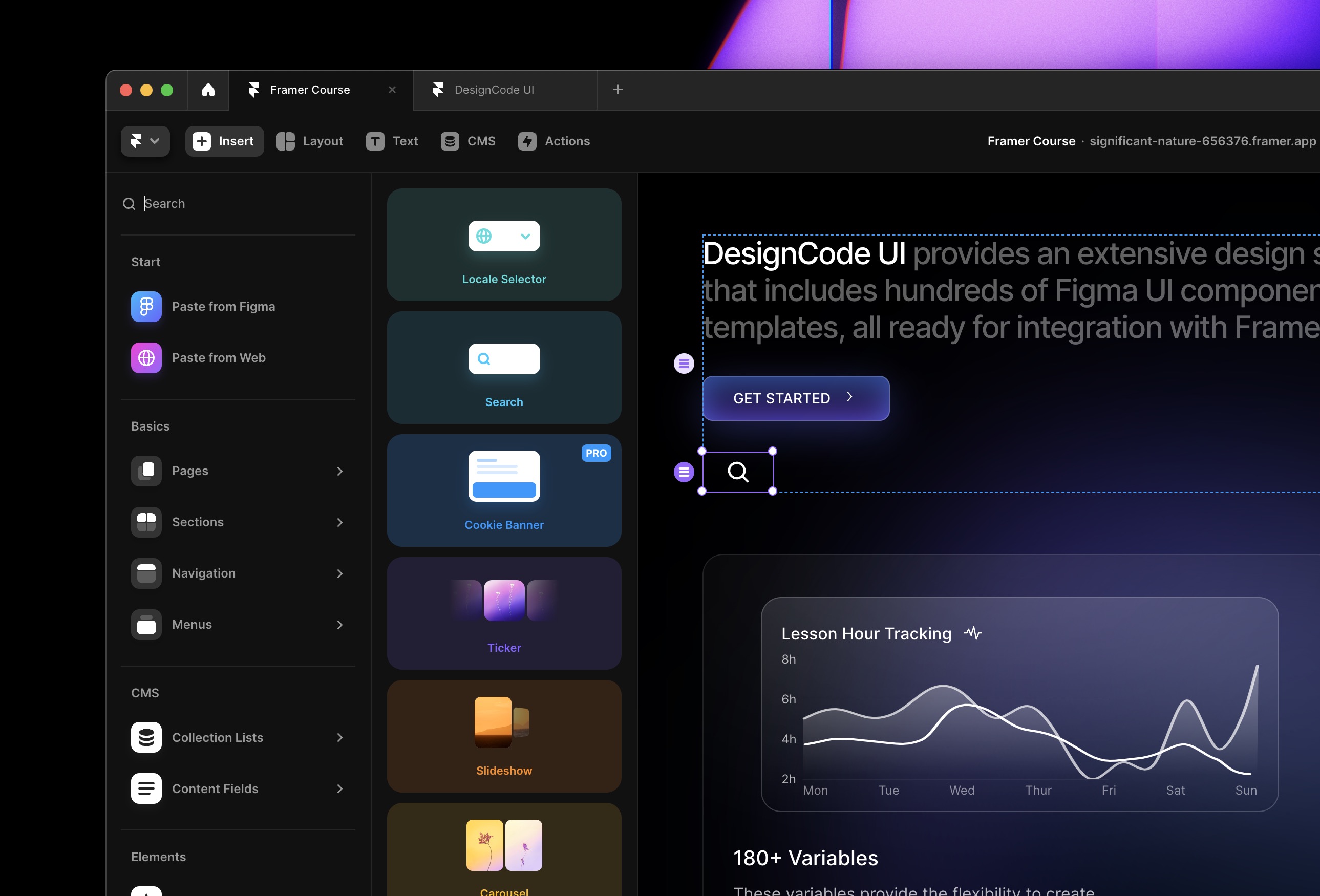Click the significant-nature-656376.framer.app link
Screen dimensions: 1320x896
coord(1203,141)
